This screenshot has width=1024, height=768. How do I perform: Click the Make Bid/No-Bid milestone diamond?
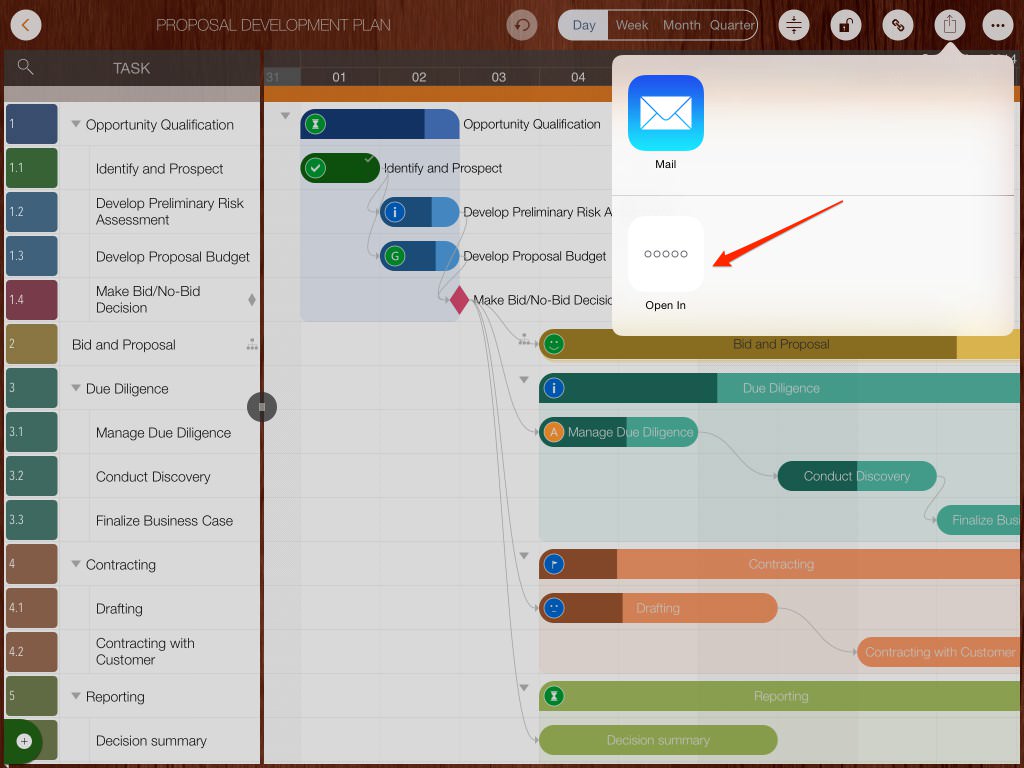point(459,300)
